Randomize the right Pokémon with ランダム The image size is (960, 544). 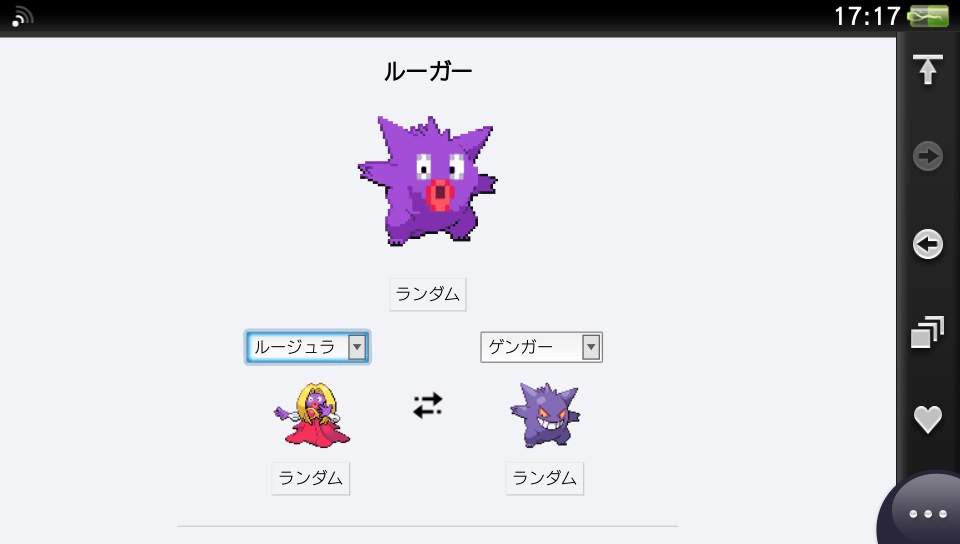click(544, 478)
